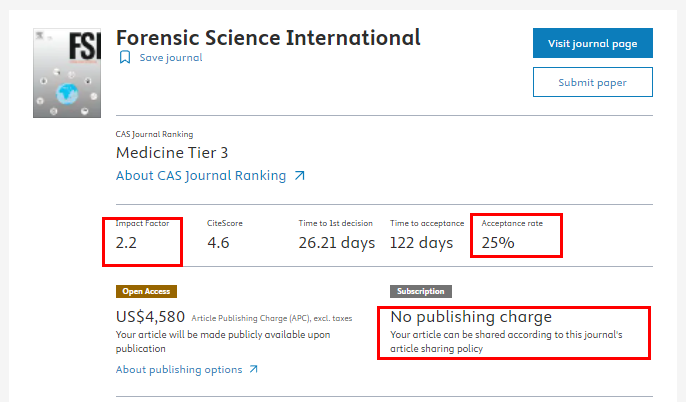The width and height of the screenshot is (686, 402).
Task: Click arrow icon beside About publishing options
Action: pyautogui.click(x=254, y=369)
